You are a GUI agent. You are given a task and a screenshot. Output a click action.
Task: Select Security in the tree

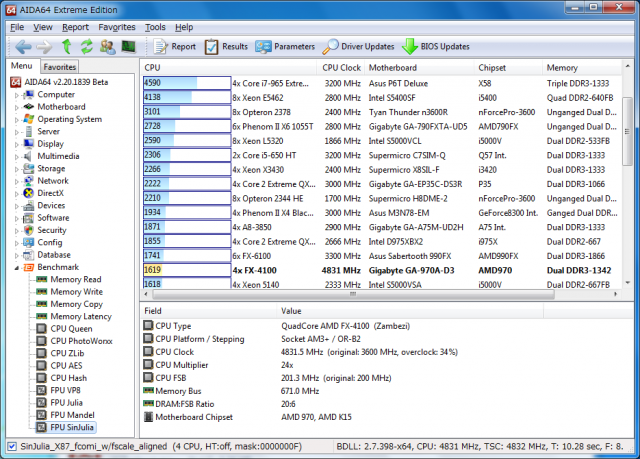tap(52, 230)
